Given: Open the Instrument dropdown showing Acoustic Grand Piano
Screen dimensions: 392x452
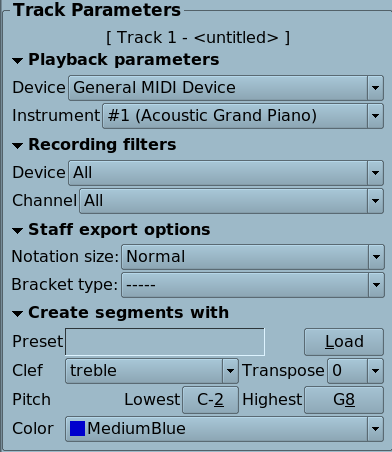Looking at the screenshot, I should click(x=243, y=116).
